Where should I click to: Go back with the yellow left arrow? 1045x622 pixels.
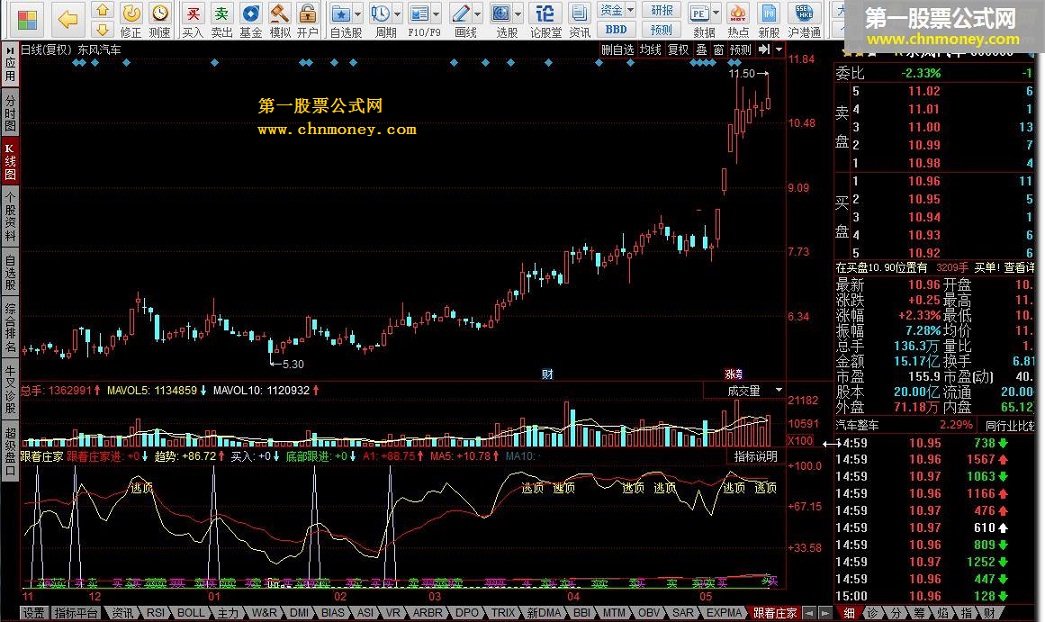[x=68, y=19]
